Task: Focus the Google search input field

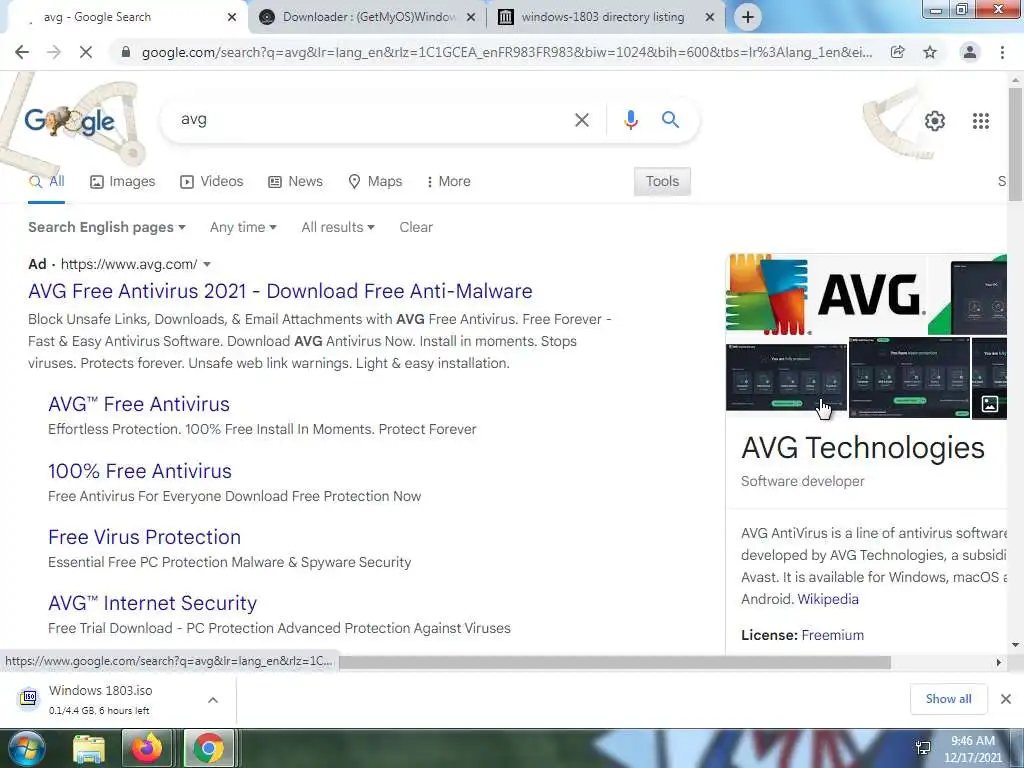Action: (x=372, y=120)
